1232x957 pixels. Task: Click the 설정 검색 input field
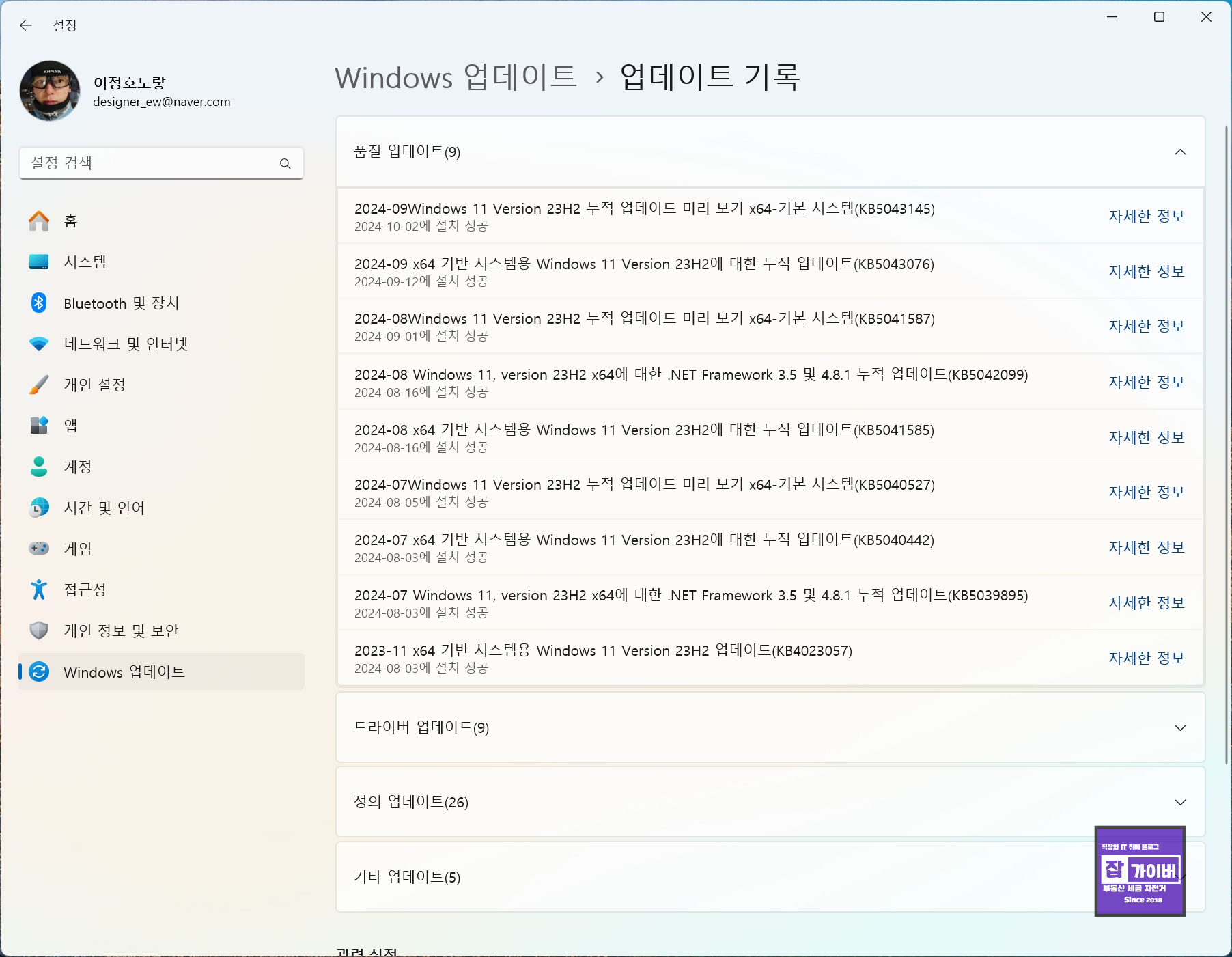161,163
